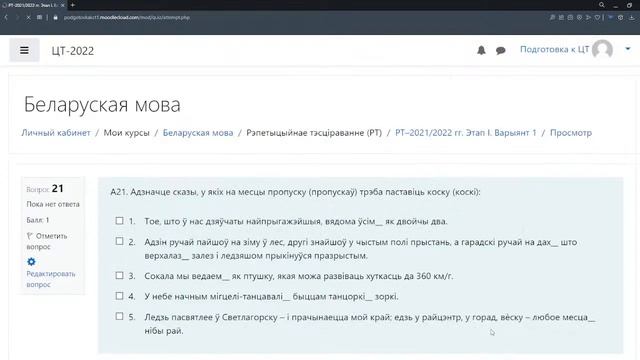Click the Балл: 1 text

(x=38, y=220)
